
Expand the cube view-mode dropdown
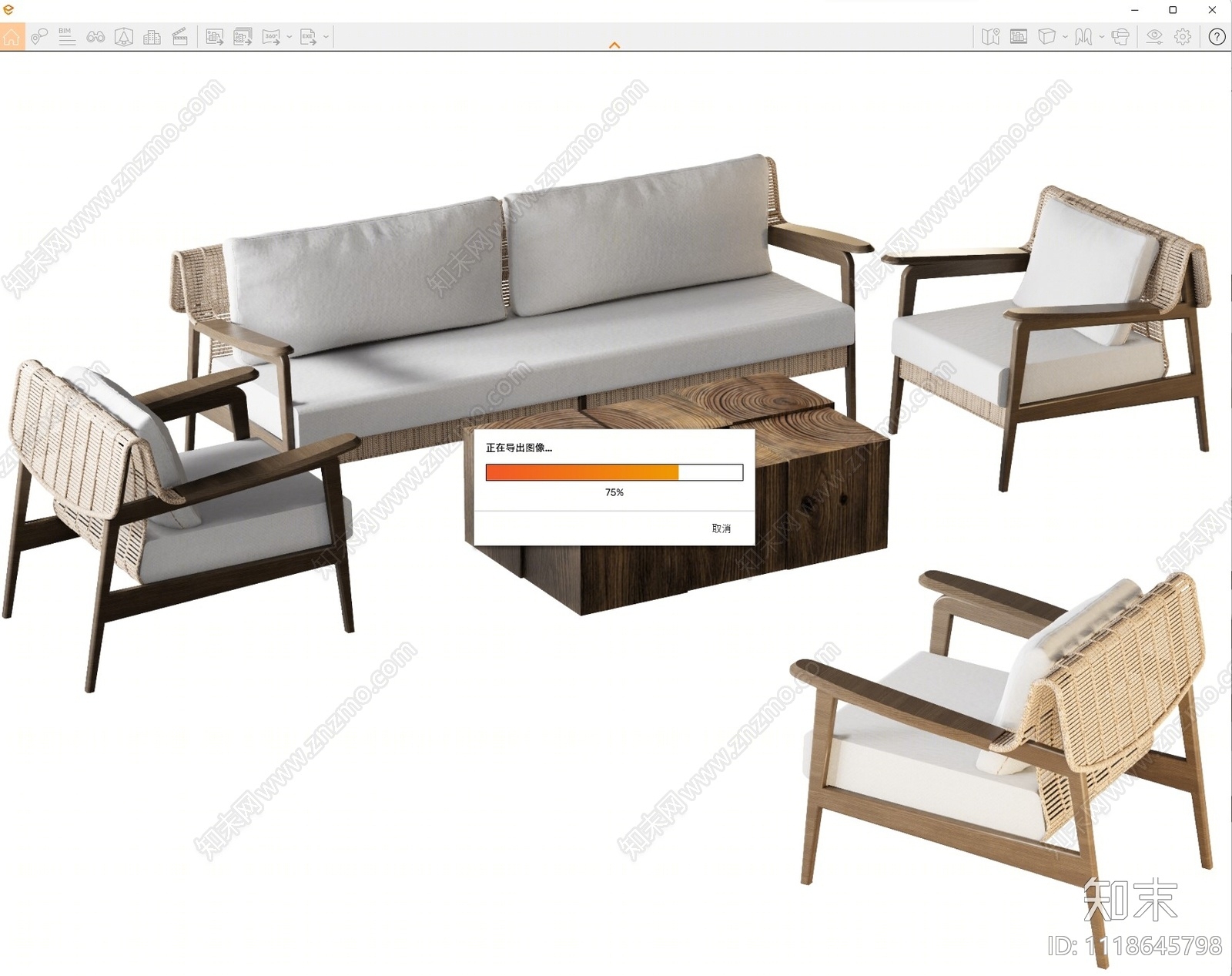coord(1065,36)
